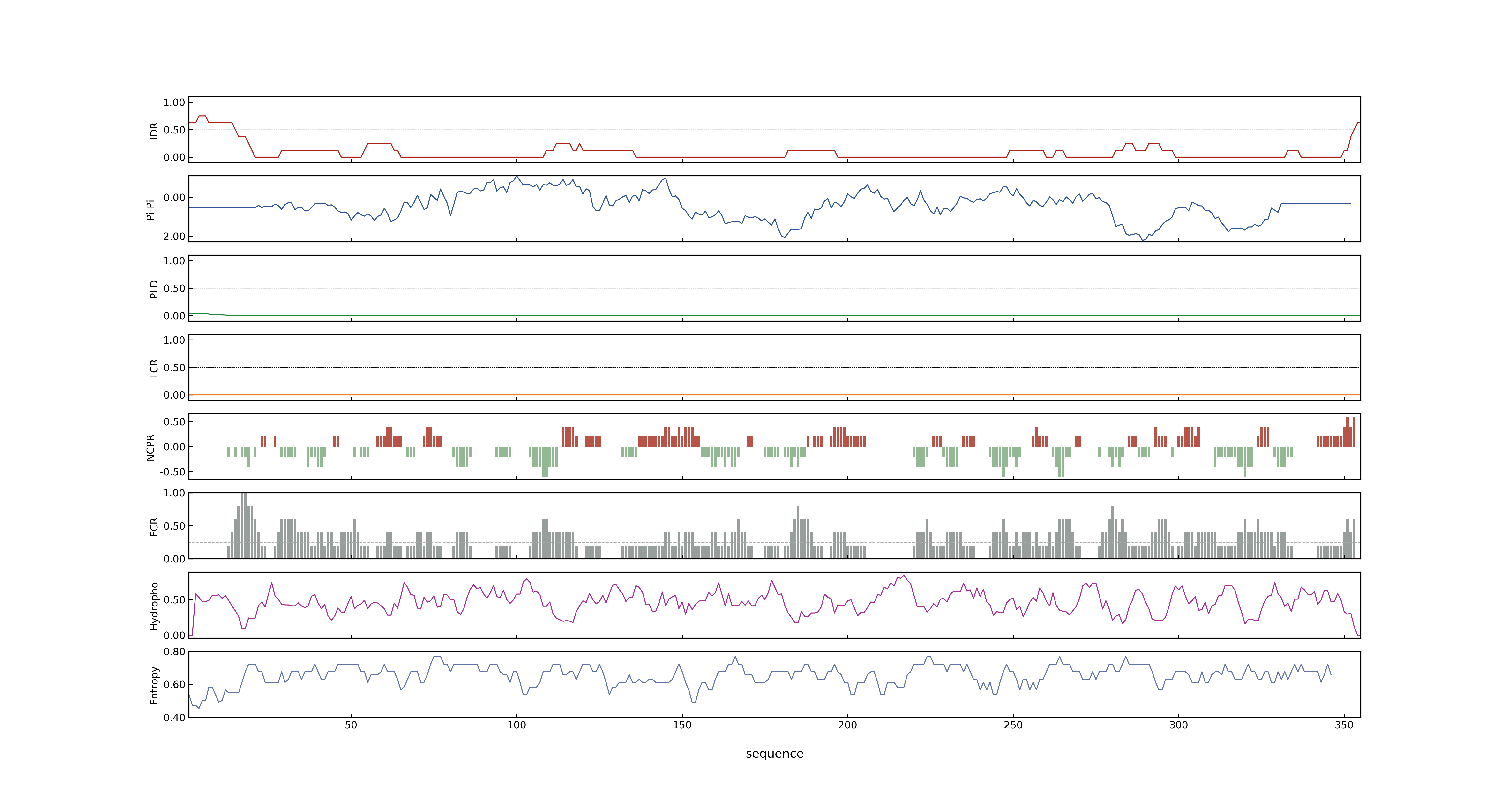Click the x-axis tick label 350

[x=1344, y=725]
